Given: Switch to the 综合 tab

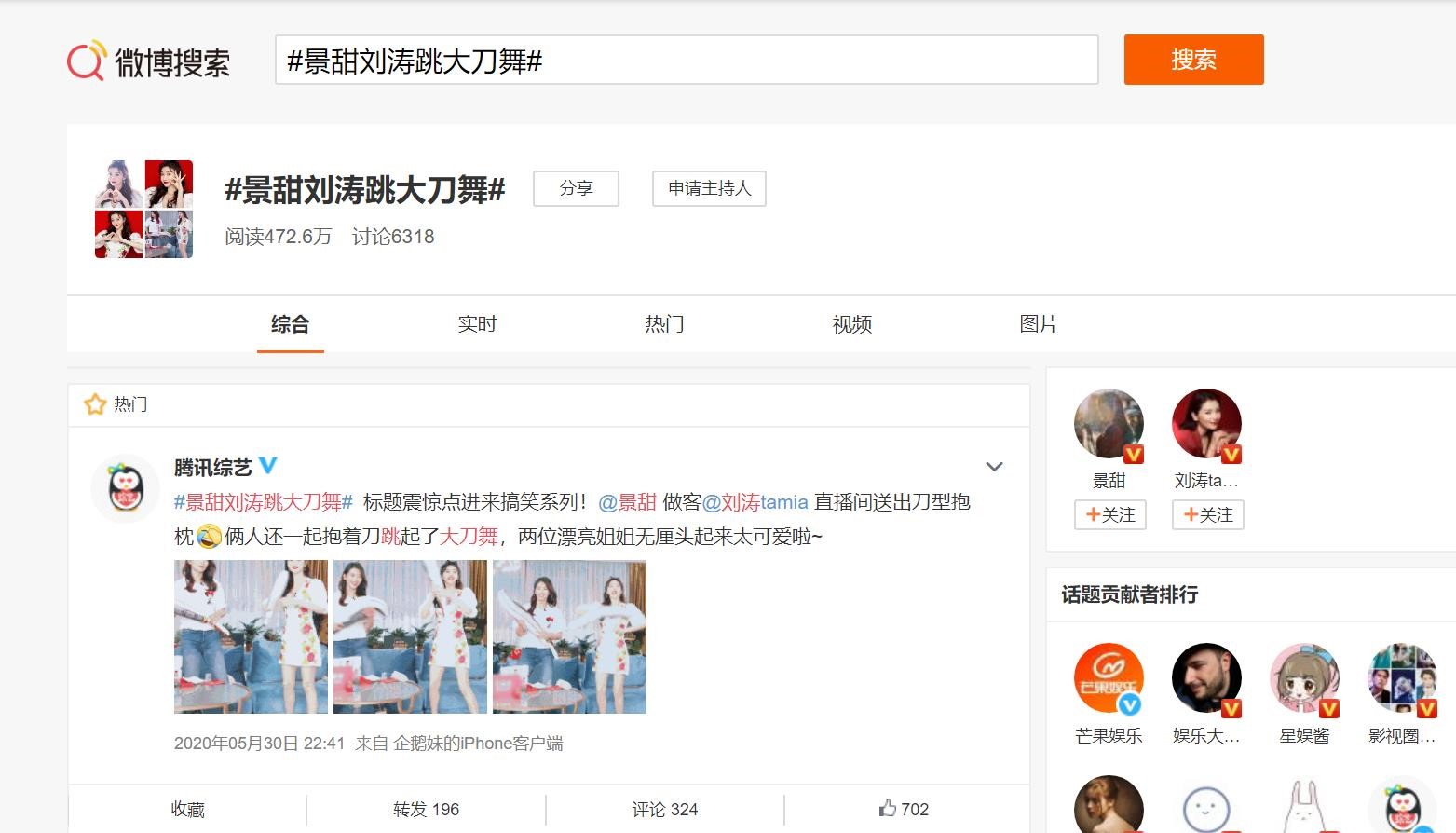Looking at the screenshot, I should 290,324.
